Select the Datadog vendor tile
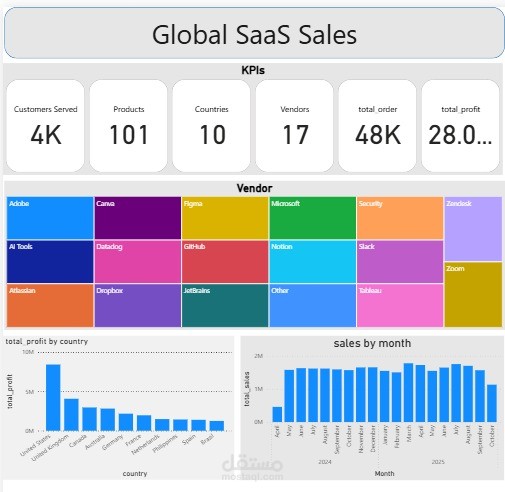This screenshot has width=505, height=492. [138, 262]
